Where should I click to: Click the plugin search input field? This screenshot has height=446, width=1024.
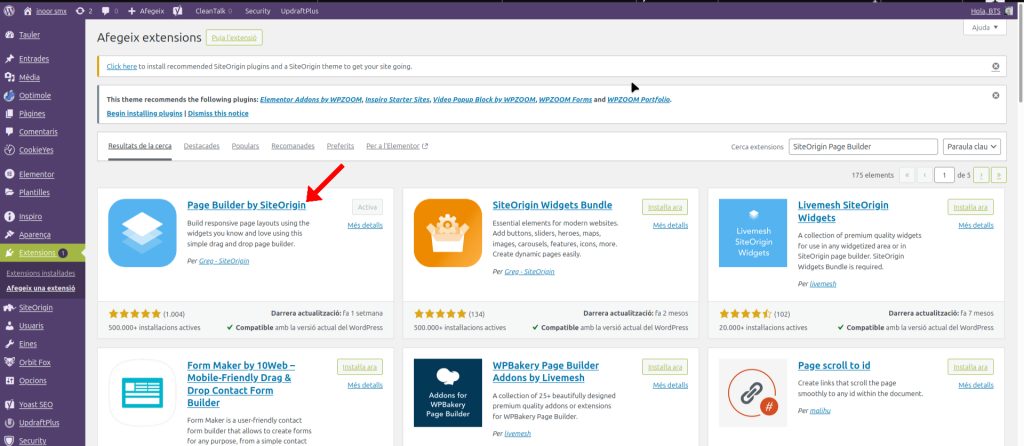click(x=861, y=146)
